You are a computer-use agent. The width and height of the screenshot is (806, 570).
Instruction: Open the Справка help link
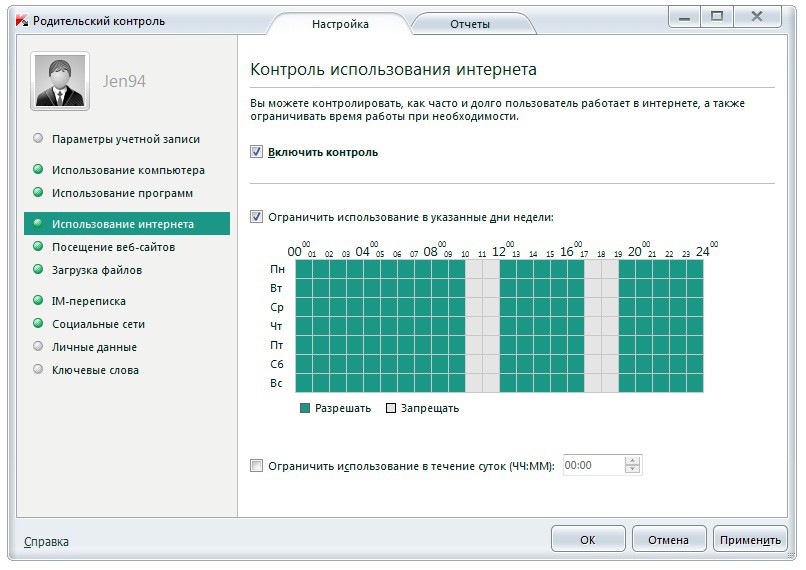coord(47,541)
